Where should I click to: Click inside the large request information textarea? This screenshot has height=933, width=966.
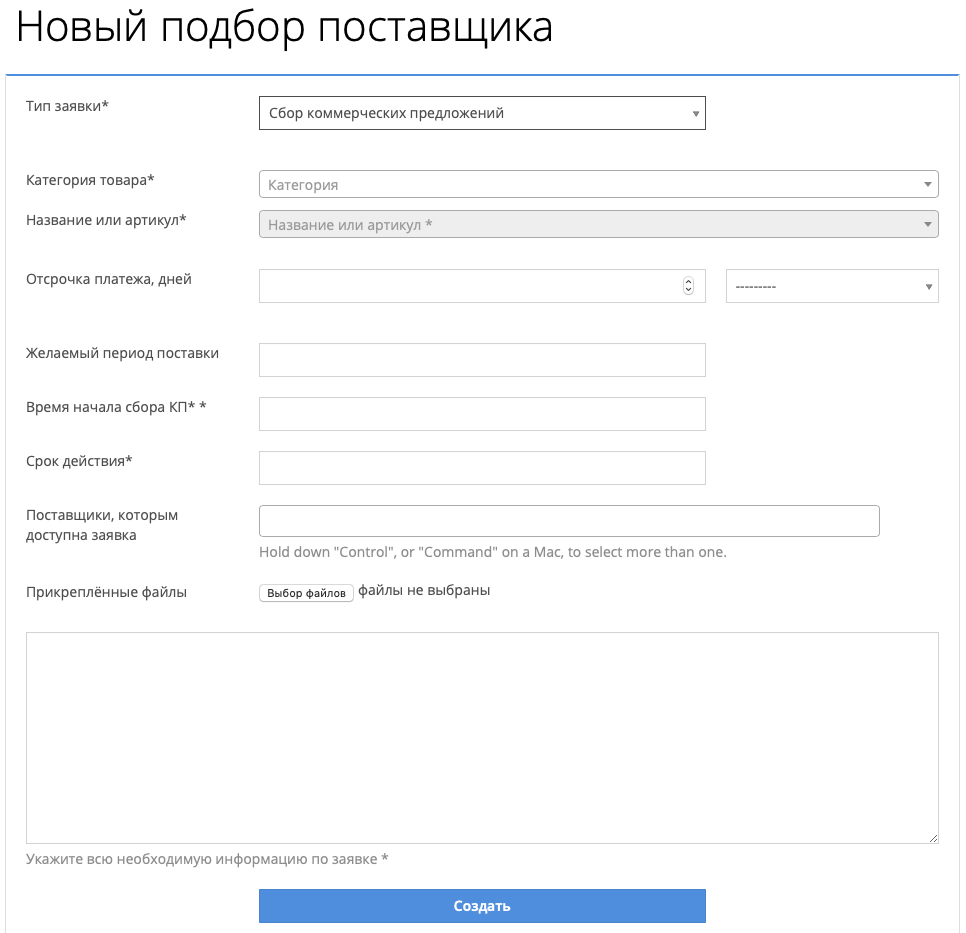481,737
